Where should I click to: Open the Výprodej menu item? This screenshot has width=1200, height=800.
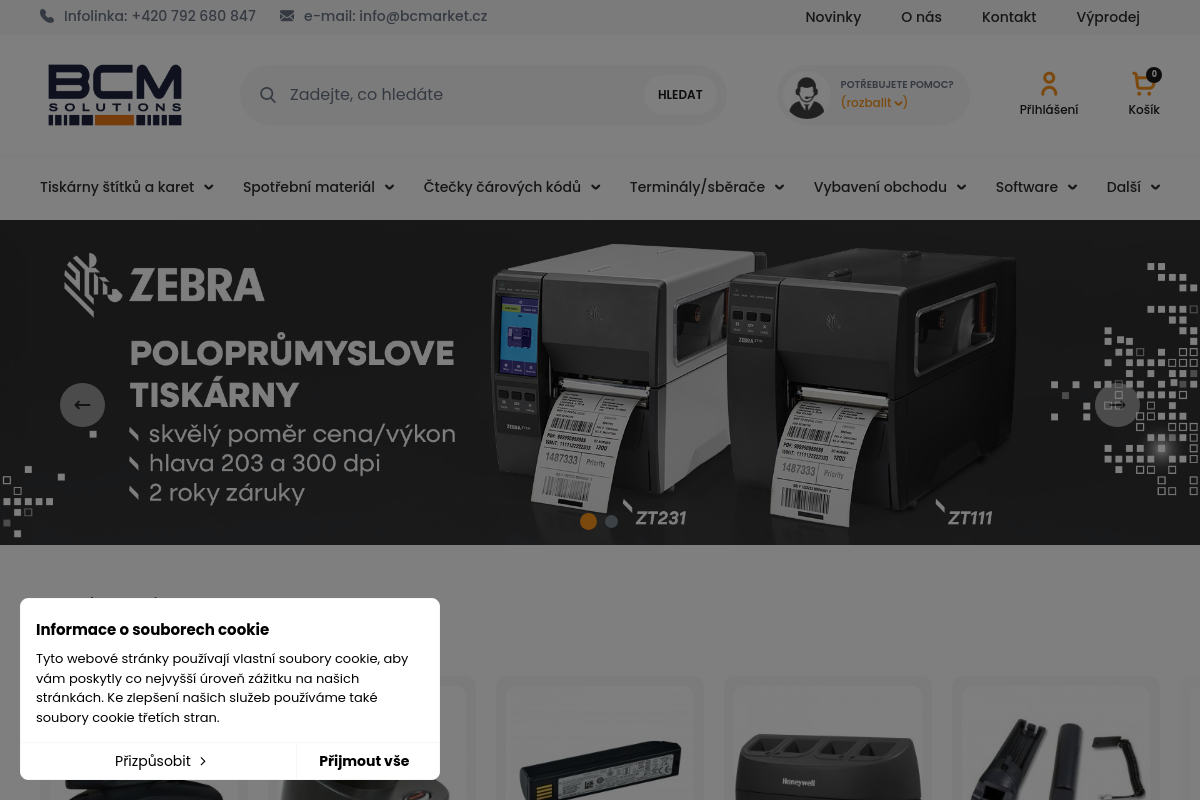pos(1107,17)
